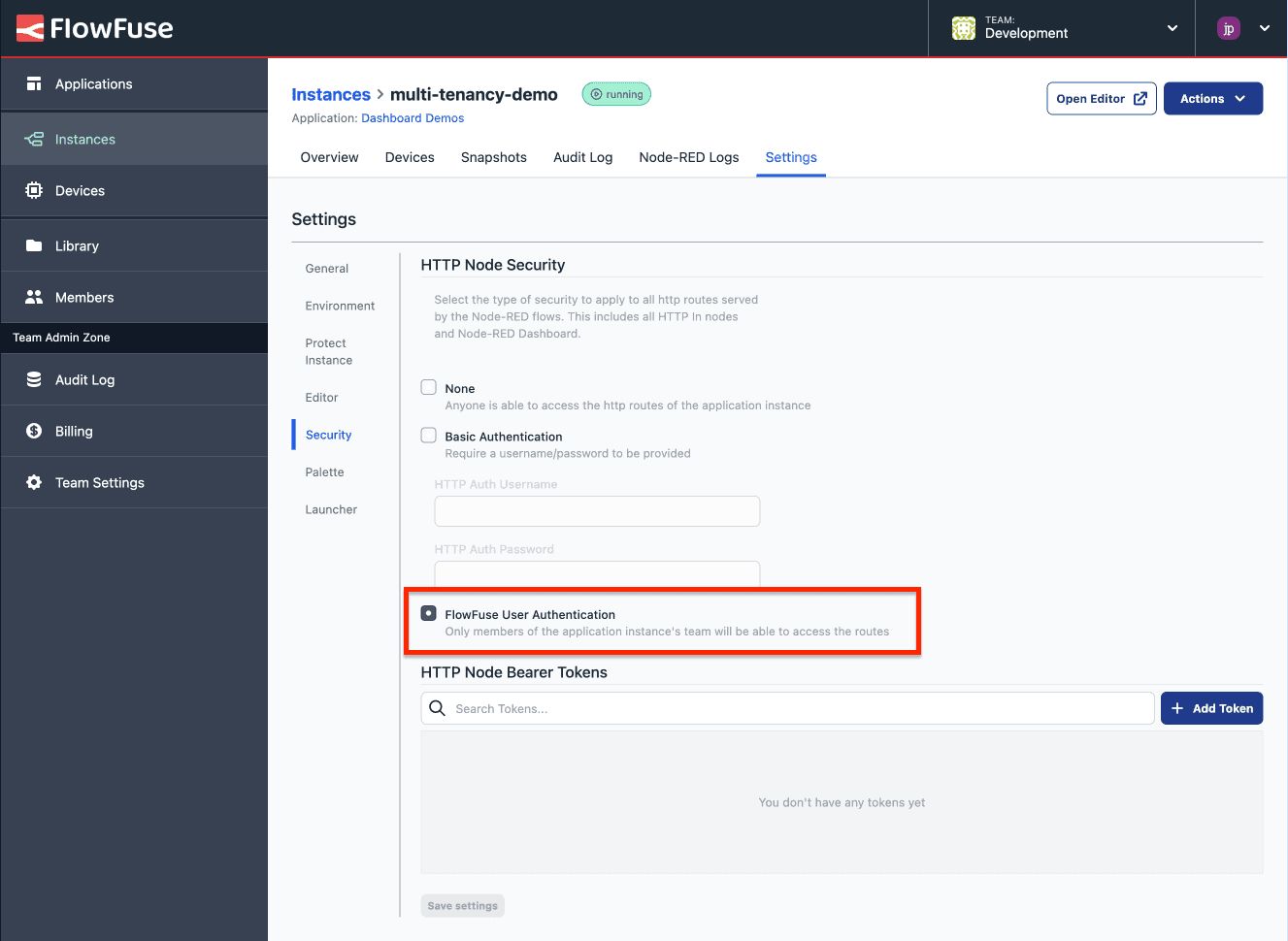Screen dimensions: 1288x941
Task: Open the Members section
Action: point(83,296)
